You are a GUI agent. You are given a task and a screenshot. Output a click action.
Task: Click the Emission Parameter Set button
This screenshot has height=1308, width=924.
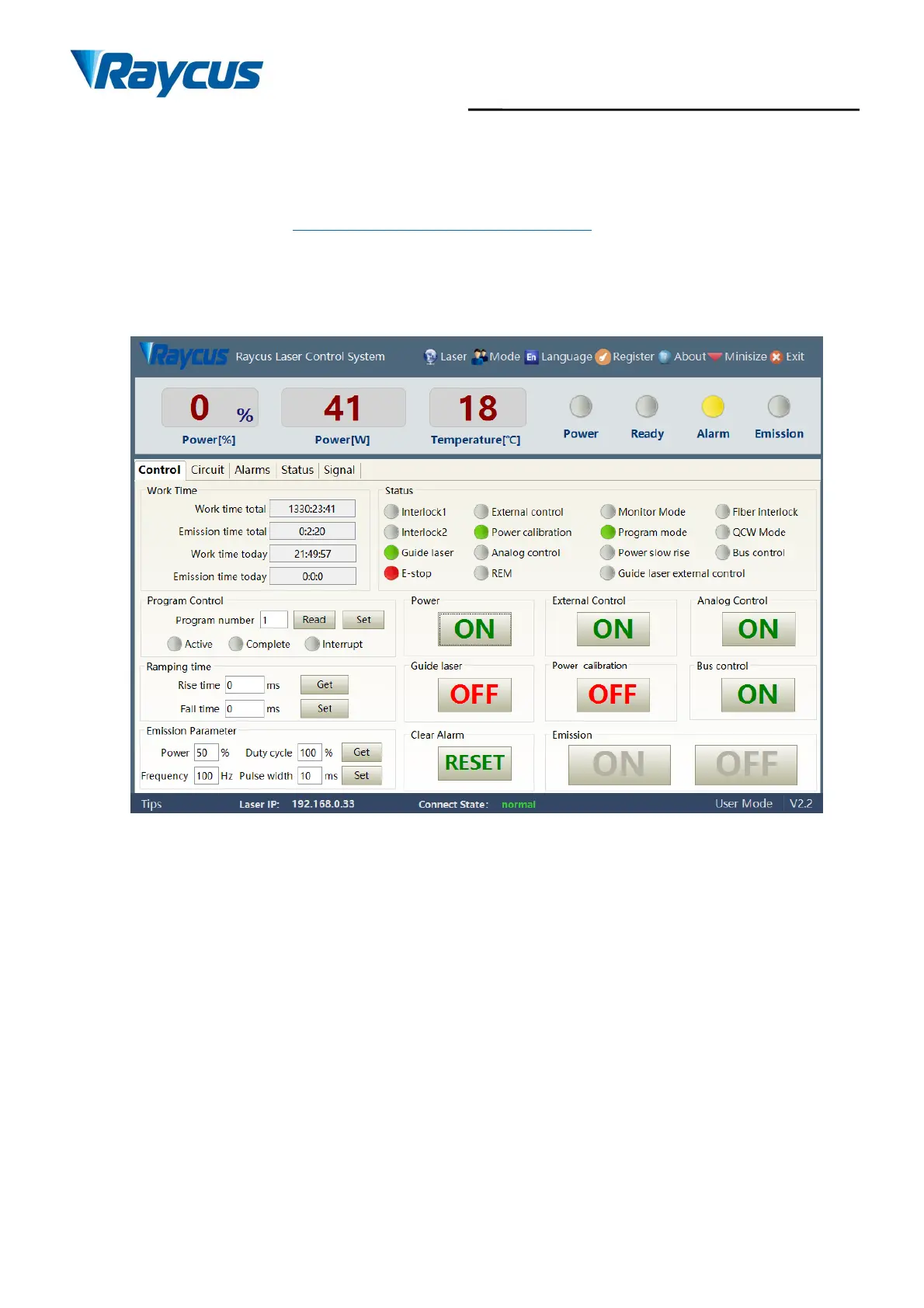click(362, 776)
